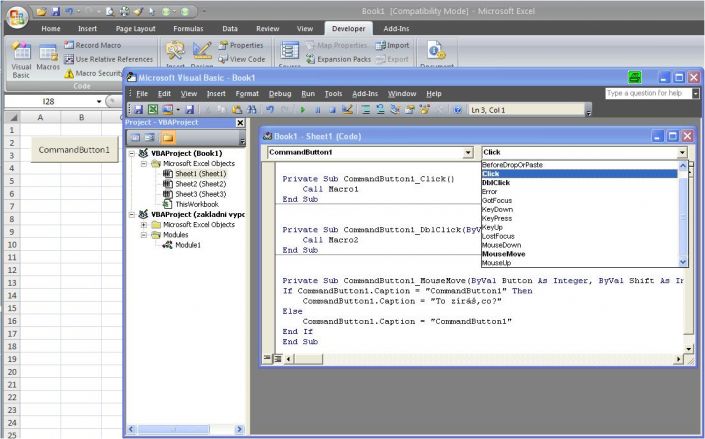Open the Page Layout ribbon tab

click(x=135, y=28)
